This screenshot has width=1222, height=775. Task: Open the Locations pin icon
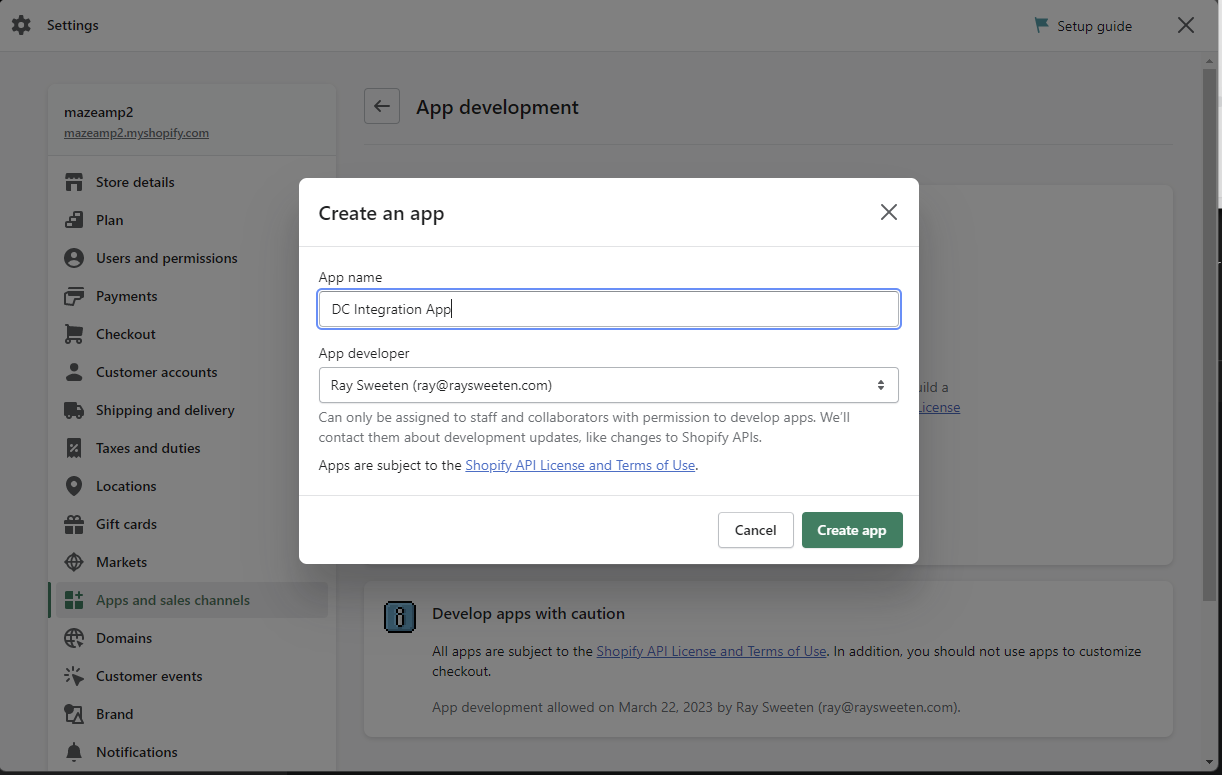[x=73, y=486]
